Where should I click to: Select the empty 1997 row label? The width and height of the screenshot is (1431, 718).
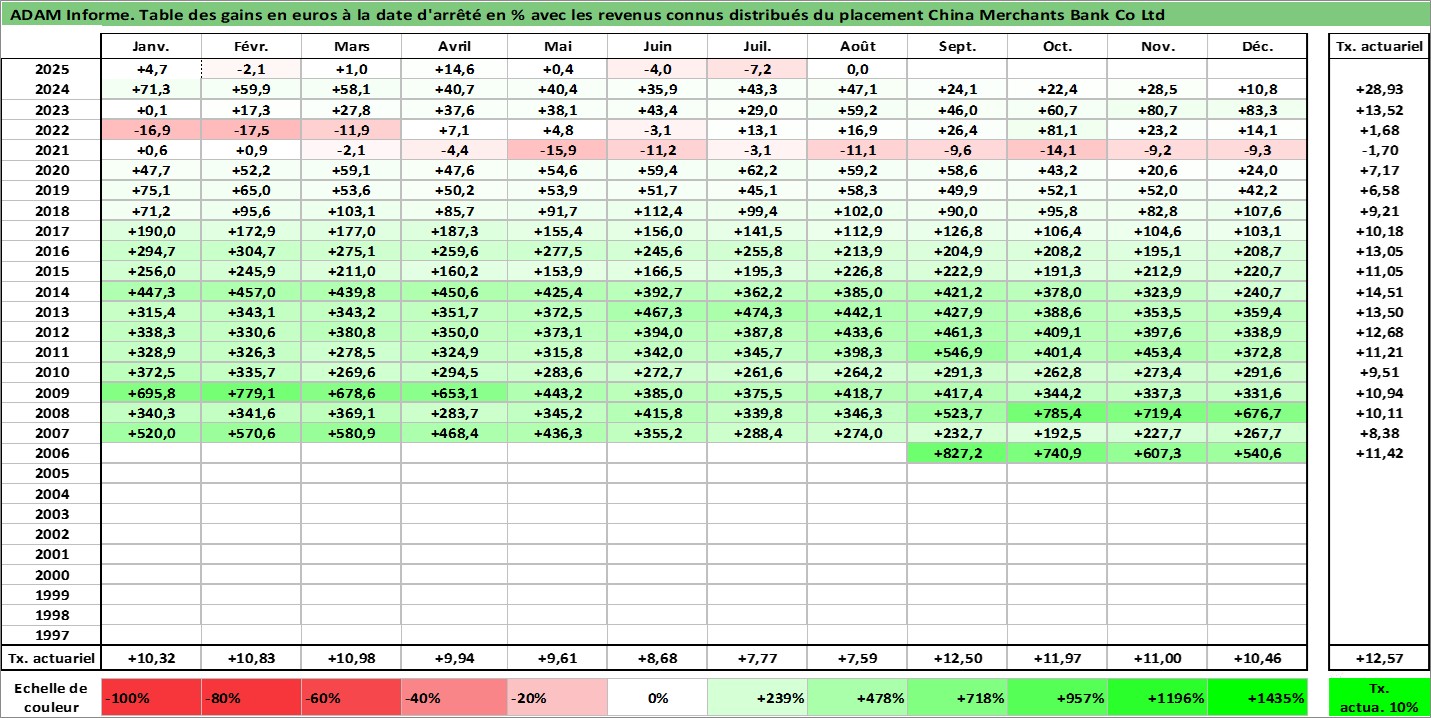coord(51,635)
